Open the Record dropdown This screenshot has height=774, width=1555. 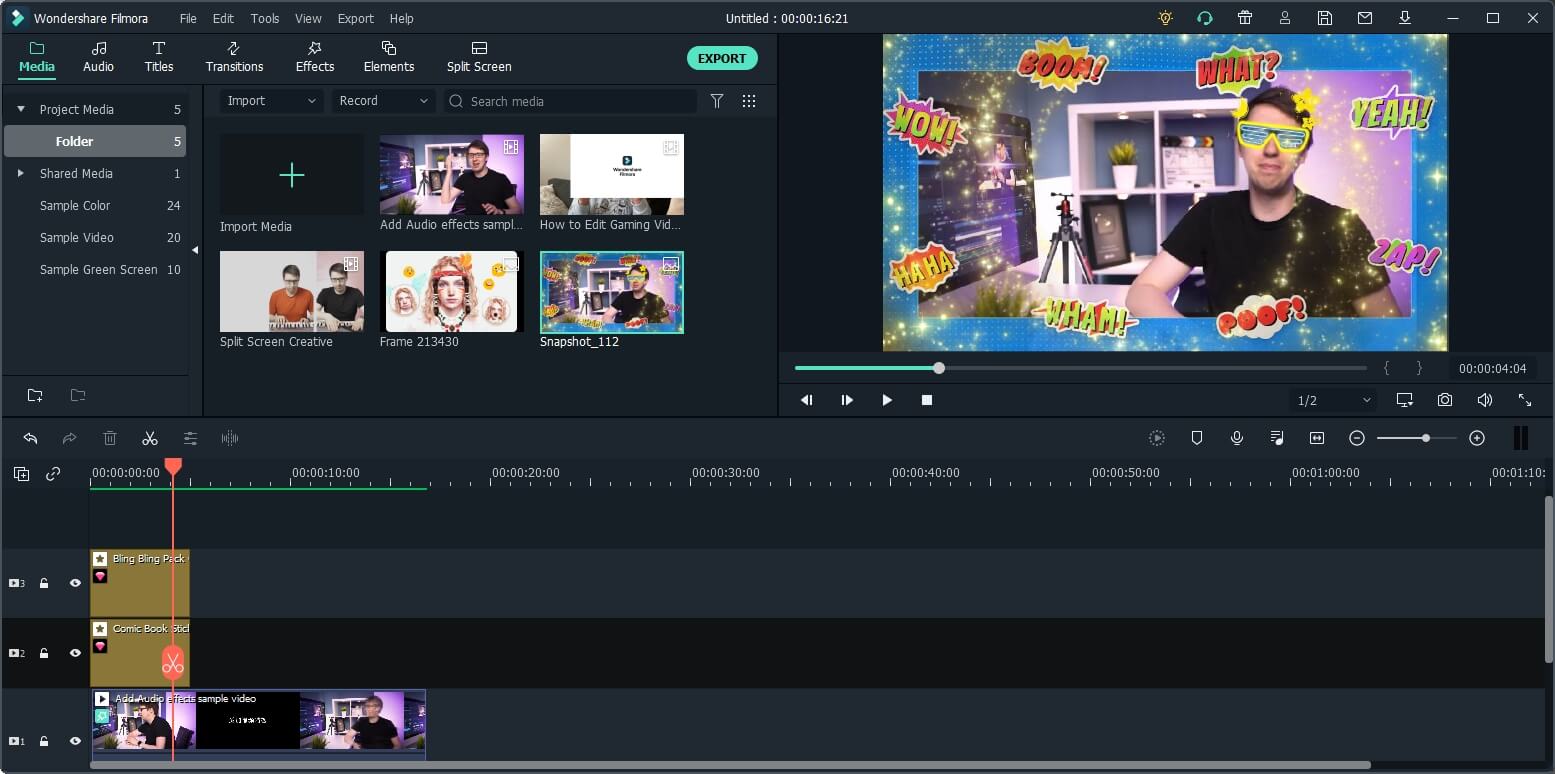click(384, 101)
